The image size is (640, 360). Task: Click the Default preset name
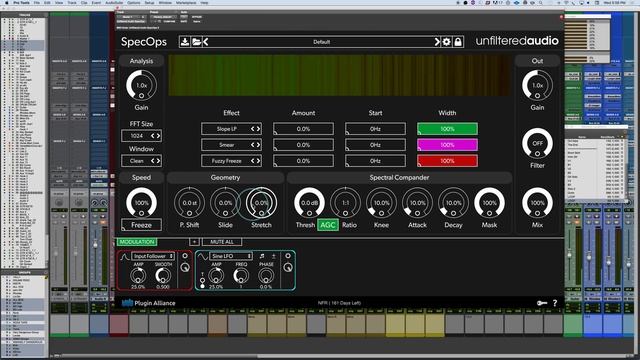pyautogui.click(x=321, y=42)
